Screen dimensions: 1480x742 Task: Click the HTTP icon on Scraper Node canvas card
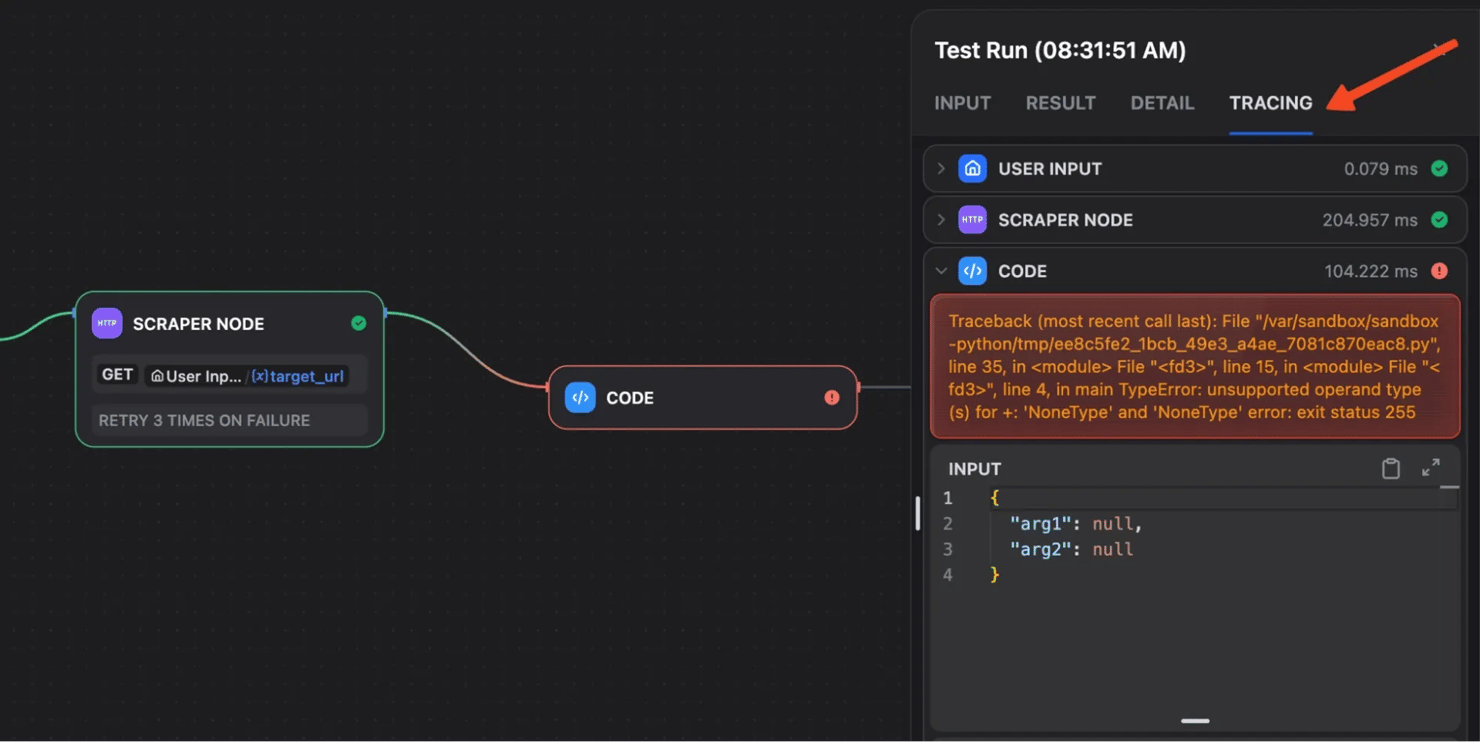pos(107,323)
